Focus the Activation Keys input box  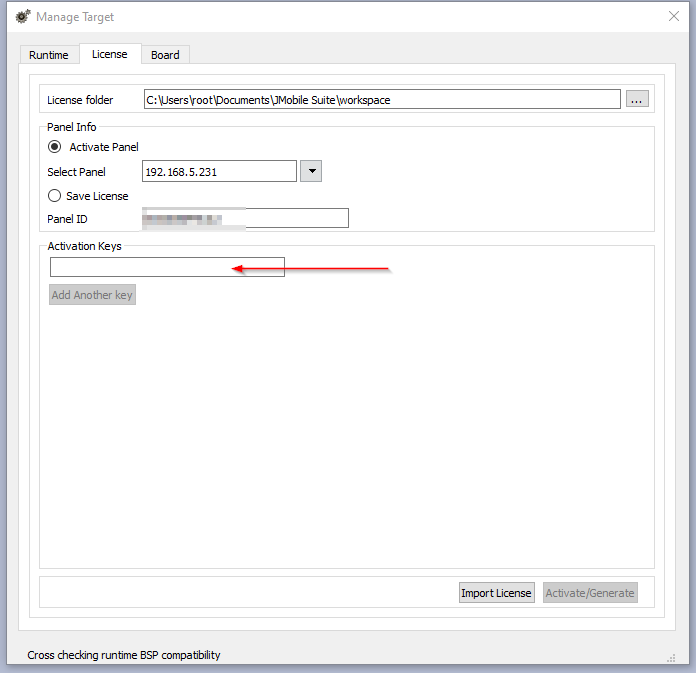click(167, 267)
